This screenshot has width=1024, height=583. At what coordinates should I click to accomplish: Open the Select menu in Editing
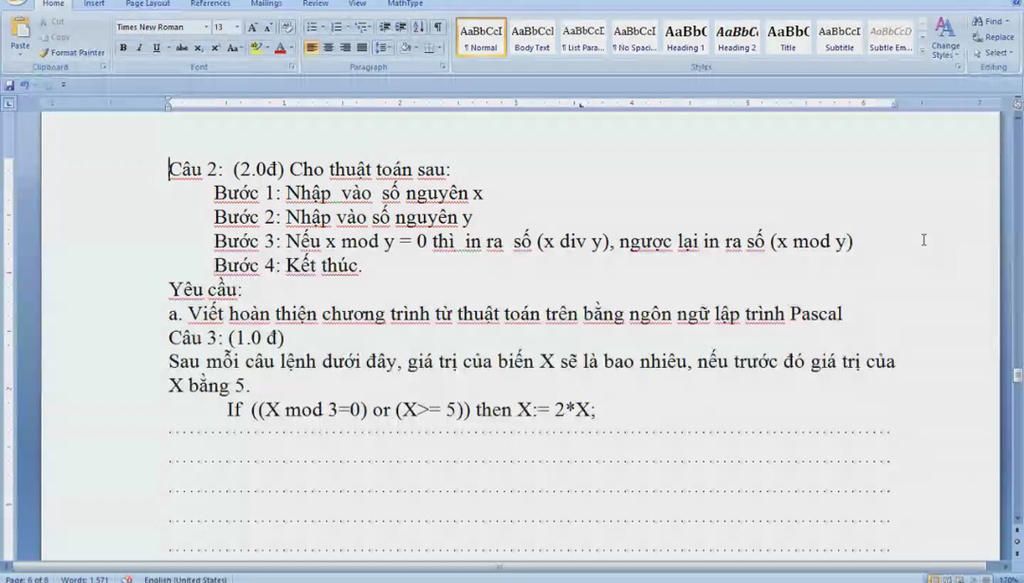991,53
